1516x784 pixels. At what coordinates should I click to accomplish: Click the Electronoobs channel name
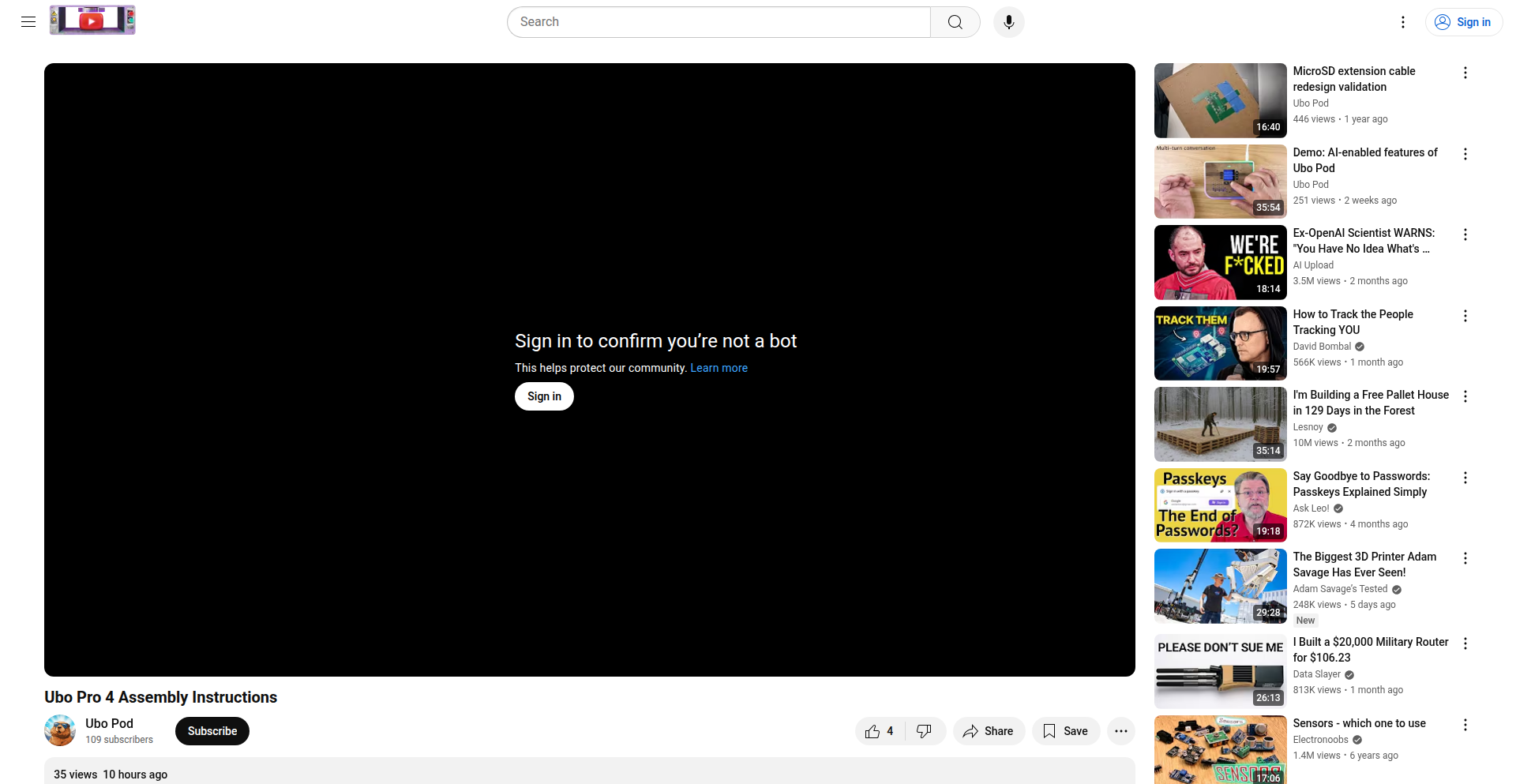coord(1321,740)
